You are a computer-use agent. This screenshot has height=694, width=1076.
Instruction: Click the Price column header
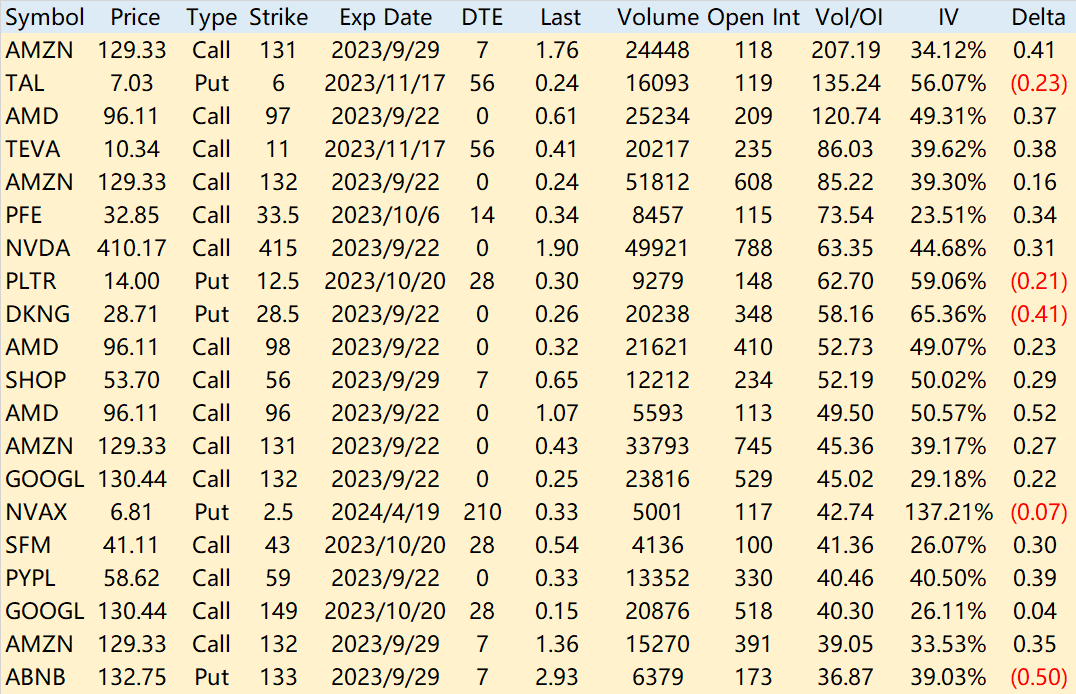point(135,17)
